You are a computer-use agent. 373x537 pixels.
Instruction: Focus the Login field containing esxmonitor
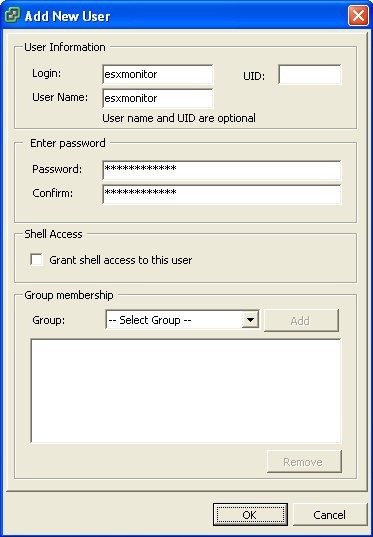[158, 74]
